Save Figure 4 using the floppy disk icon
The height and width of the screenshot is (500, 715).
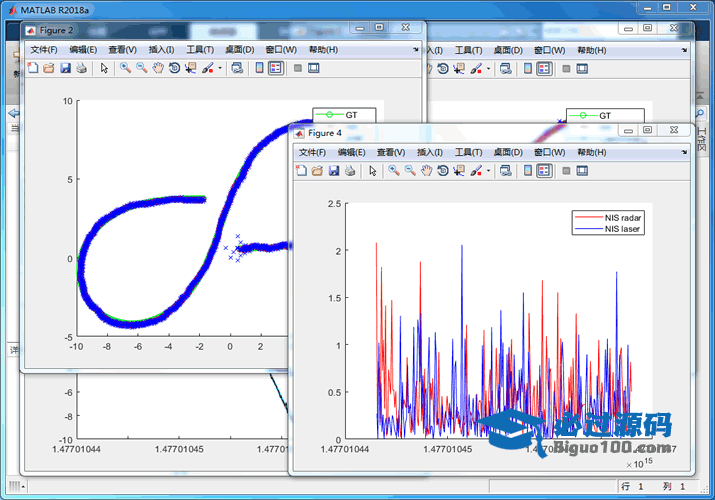coord(334,171)
